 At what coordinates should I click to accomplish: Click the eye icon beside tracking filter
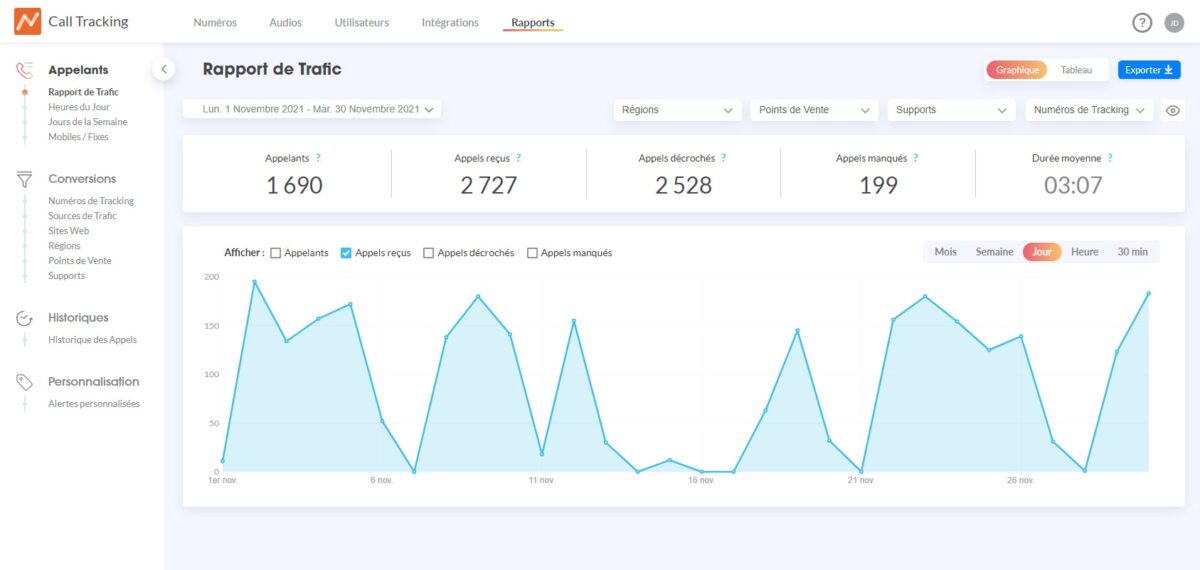(1174, 111)
